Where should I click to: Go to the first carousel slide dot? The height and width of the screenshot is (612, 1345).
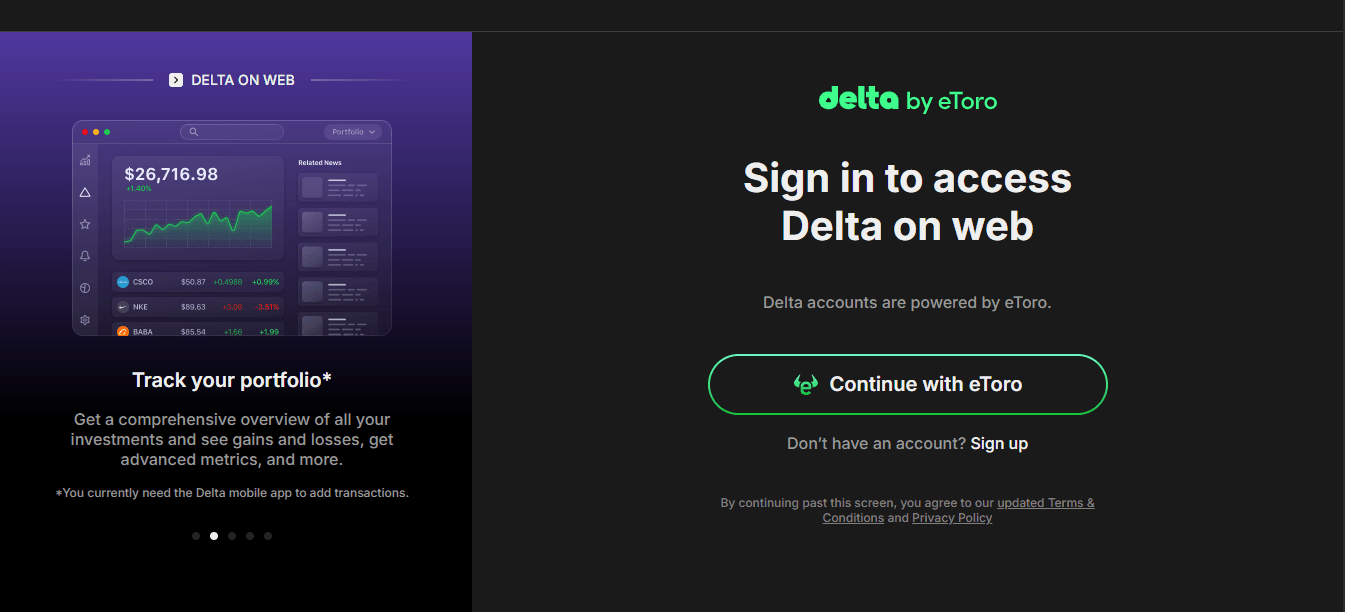click(196, 536)
